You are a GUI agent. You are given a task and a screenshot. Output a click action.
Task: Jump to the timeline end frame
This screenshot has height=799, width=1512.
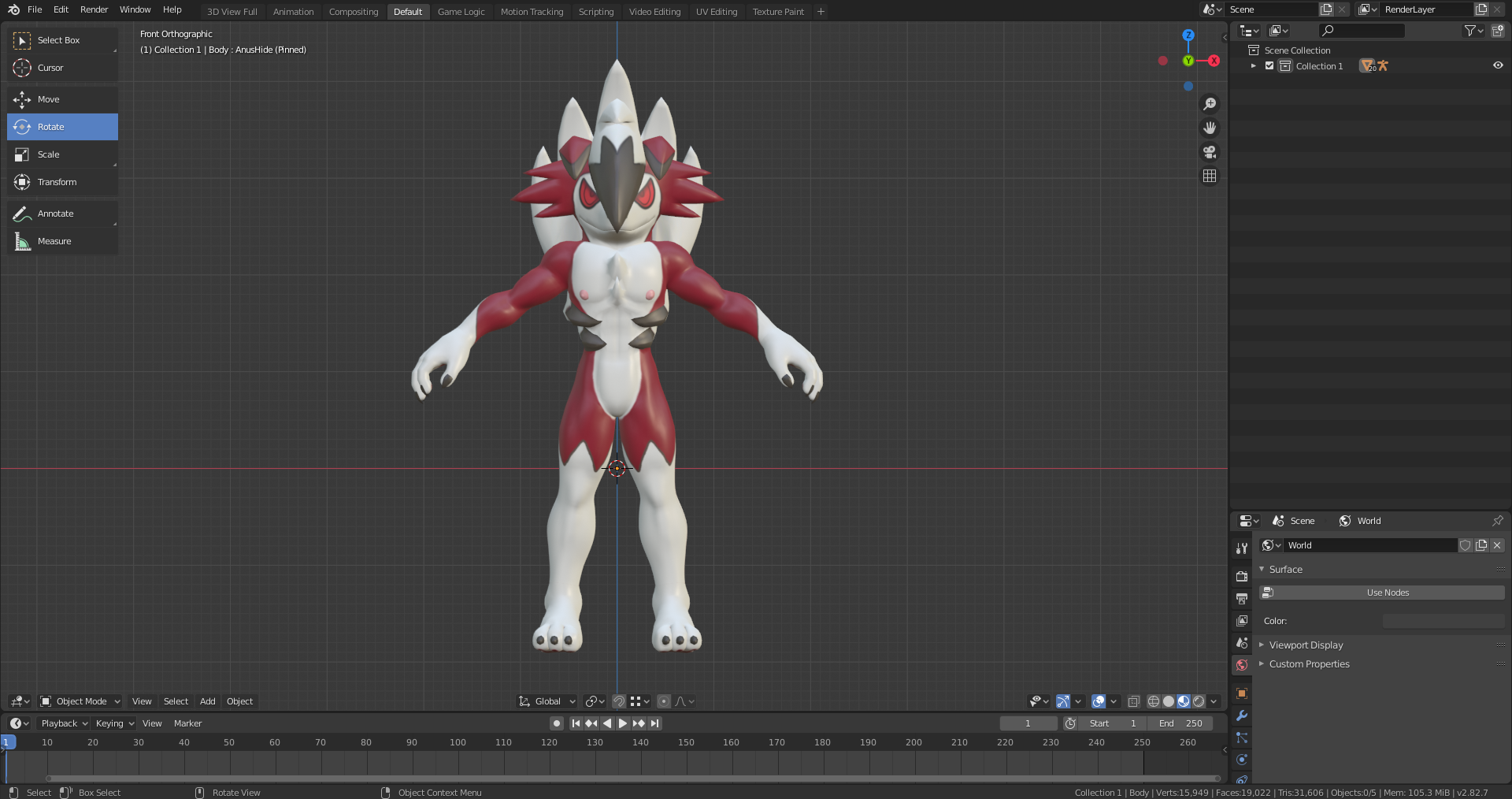[x=654, y=723]
